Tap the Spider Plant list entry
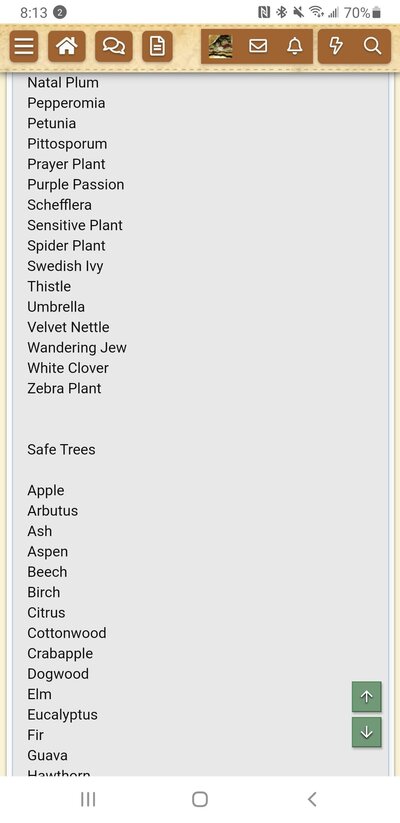Screen dimensions: 400x823 coord(66,246)
